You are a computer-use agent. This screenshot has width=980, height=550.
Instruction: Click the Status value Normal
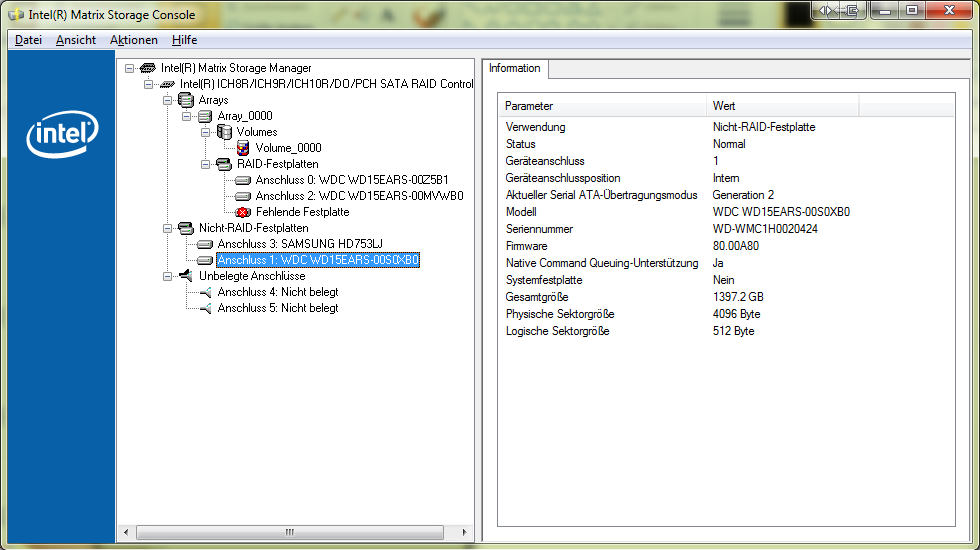729,144
